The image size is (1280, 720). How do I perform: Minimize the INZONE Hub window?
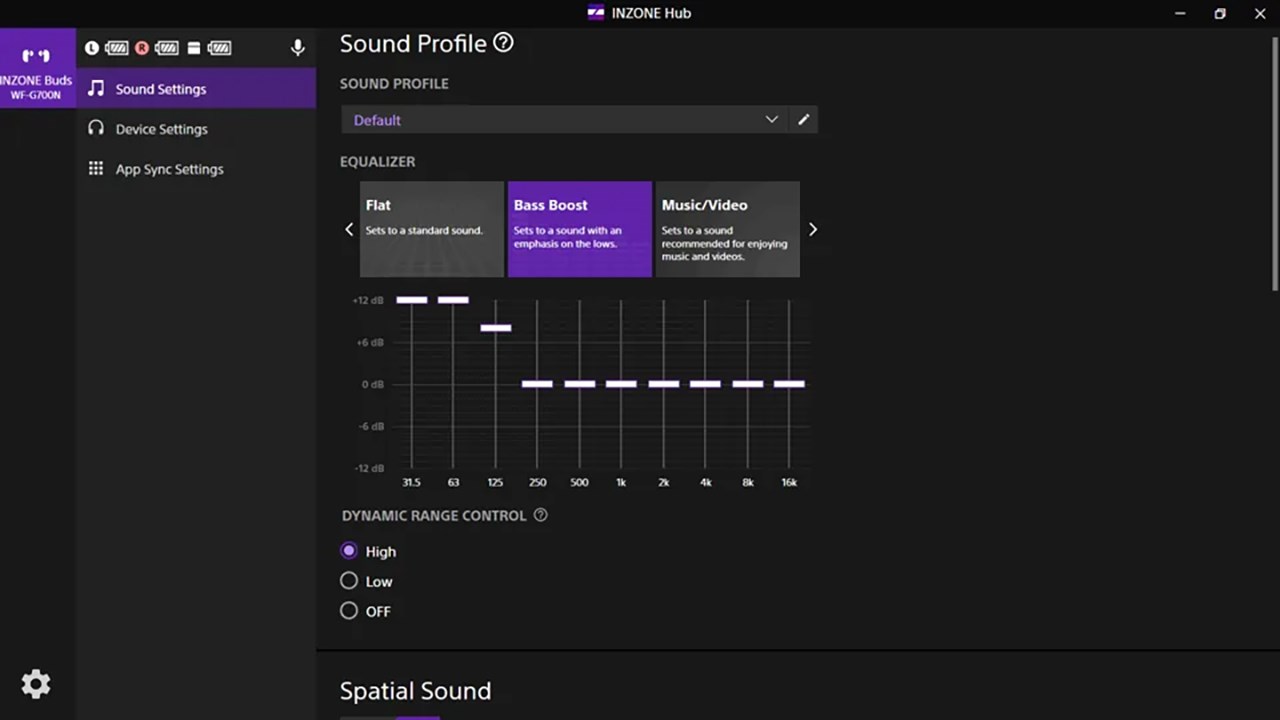coord(1181,13)
